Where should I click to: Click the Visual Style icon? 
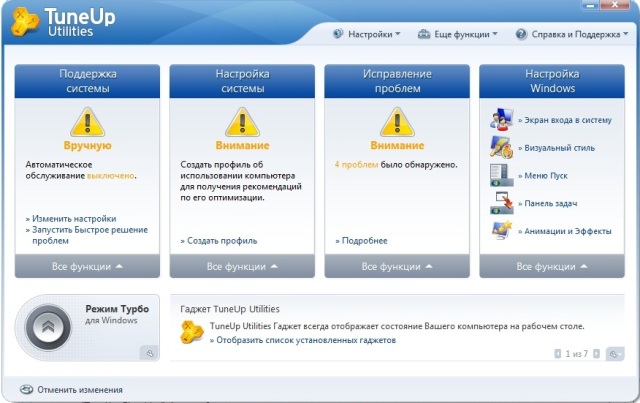click(501, 148)
